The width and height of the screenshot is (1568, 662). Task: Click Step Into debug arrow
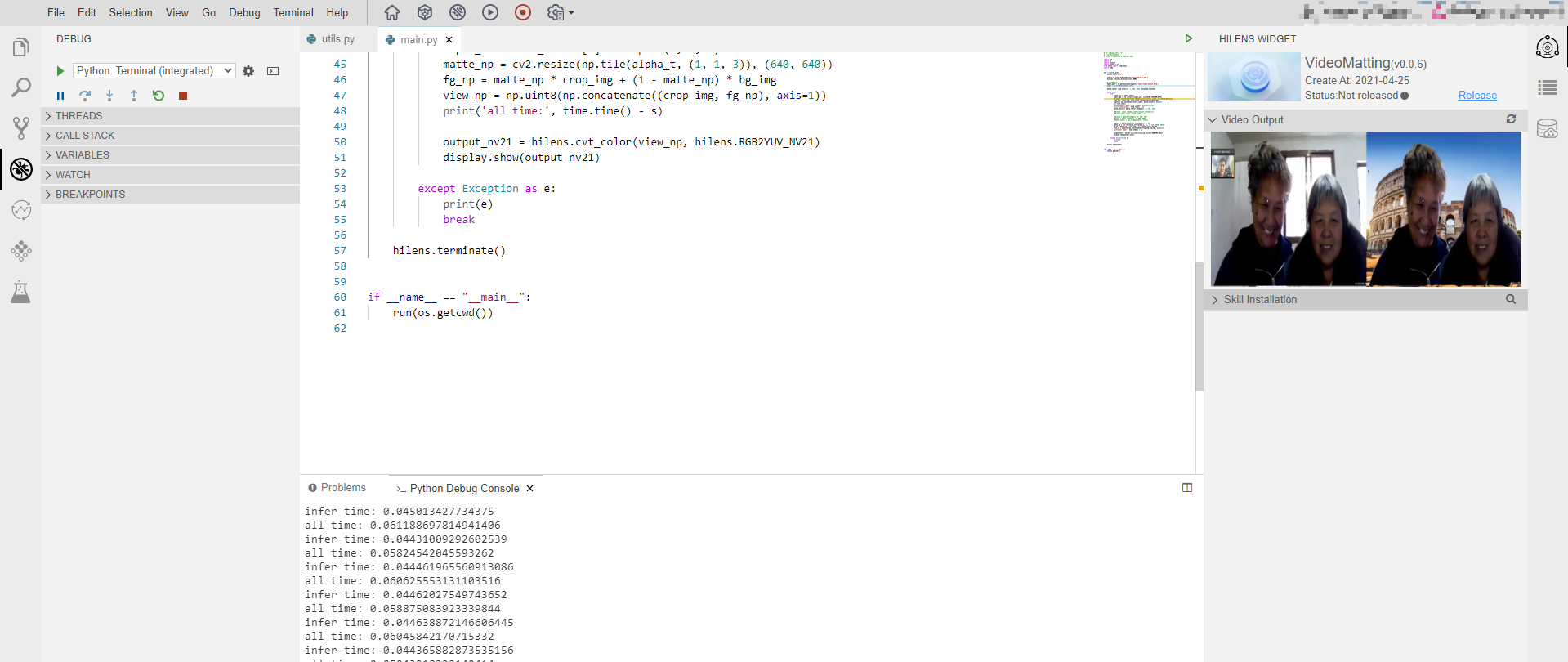(109, 96)
